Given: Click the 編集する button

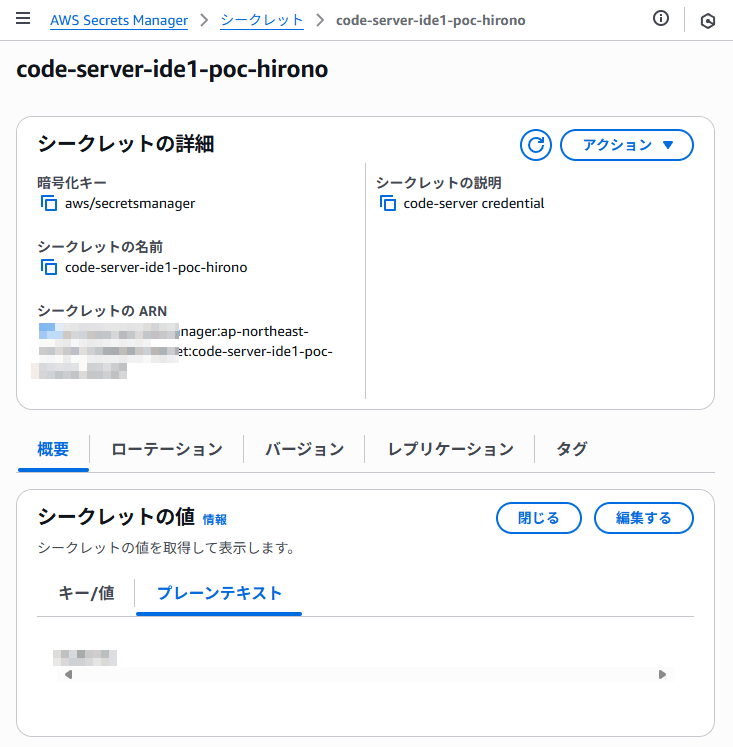Looking at the screenshot, I should click(643, 518).
